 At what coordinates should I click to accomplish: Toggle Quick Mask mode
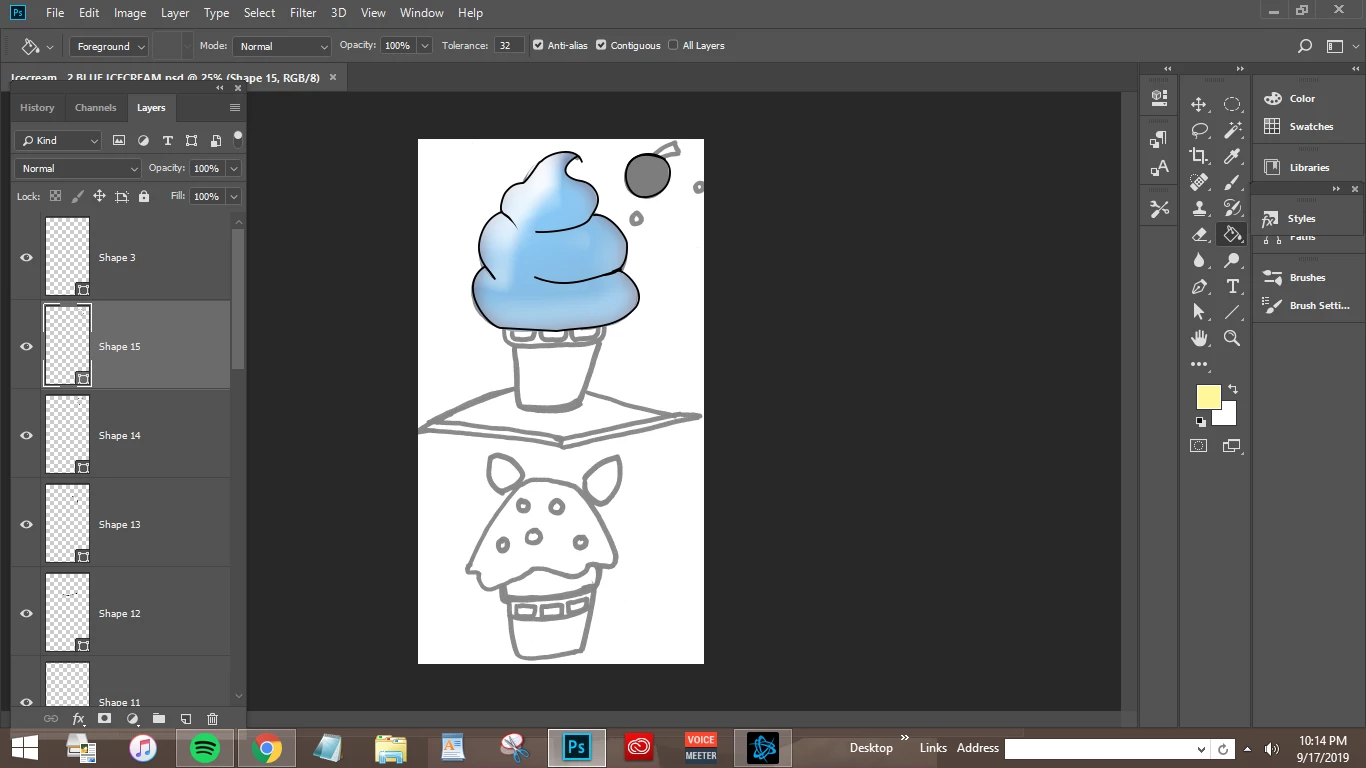pyautogui.click(x=1199, y=446)
